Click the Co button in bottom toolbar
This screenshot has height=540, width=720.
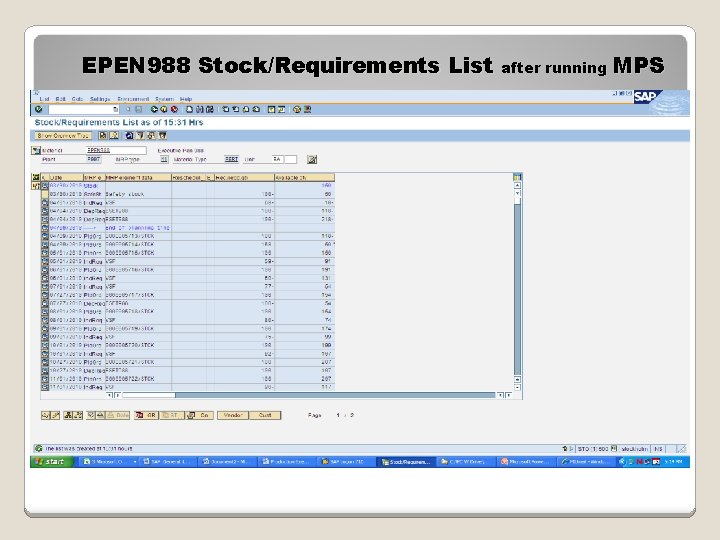(200, 415)
